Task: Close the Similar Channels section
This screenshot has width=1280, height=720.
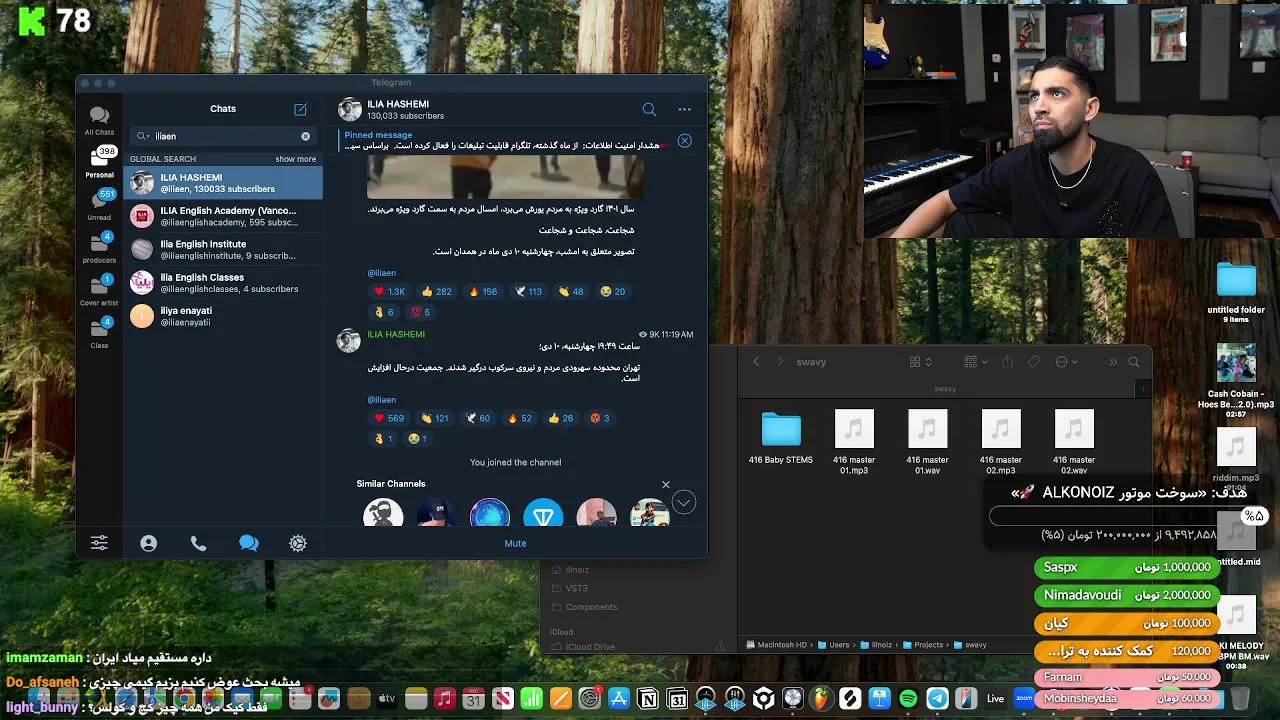Action: pos(666,485)
